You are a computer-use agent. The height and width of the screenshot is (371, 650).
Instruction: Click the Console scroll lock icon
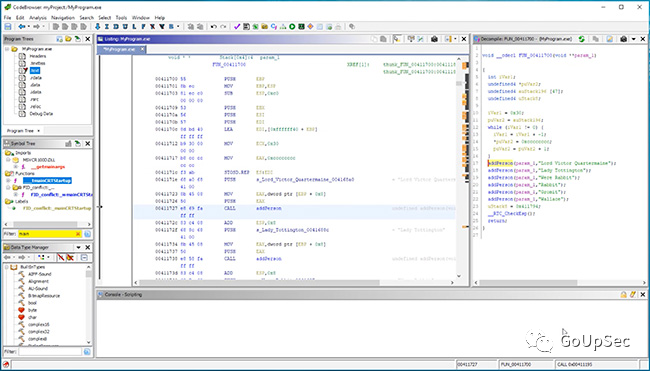tap(623, 294)
